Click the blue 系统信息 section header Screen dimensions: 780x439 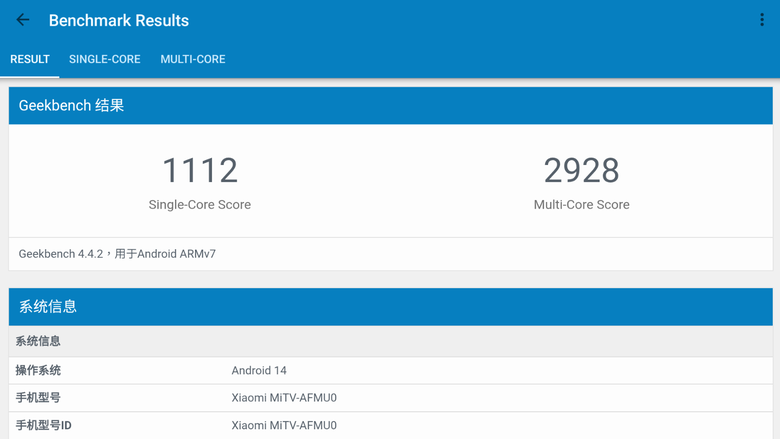tap(390, 306)
